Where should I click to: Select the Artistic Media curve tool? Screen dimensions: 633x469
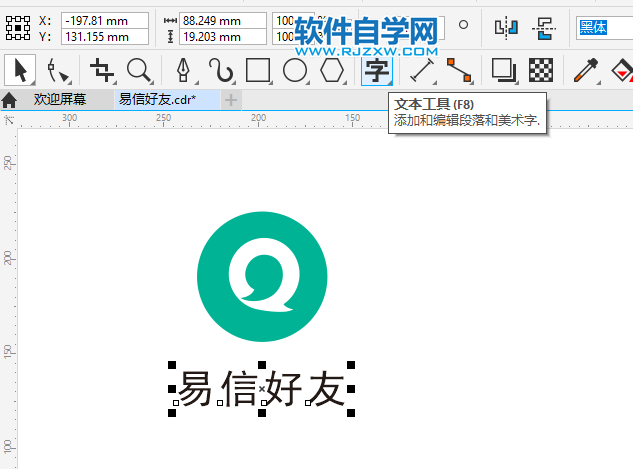[220, 70]
